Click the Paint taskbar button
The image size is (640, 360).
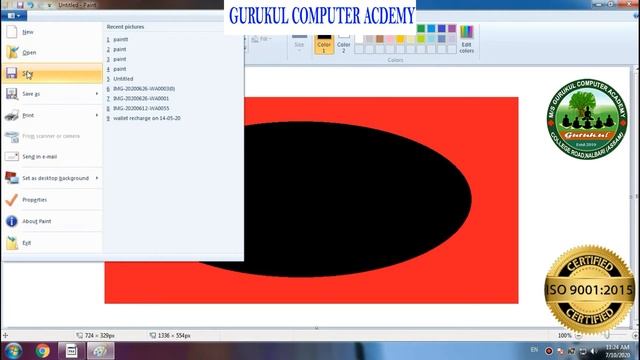[x=100, y=351]
